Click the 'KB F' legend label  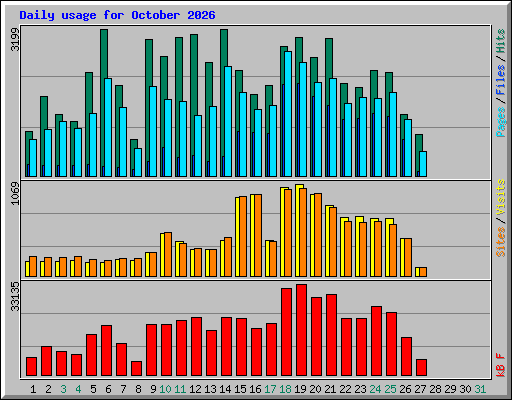[500, 365]
